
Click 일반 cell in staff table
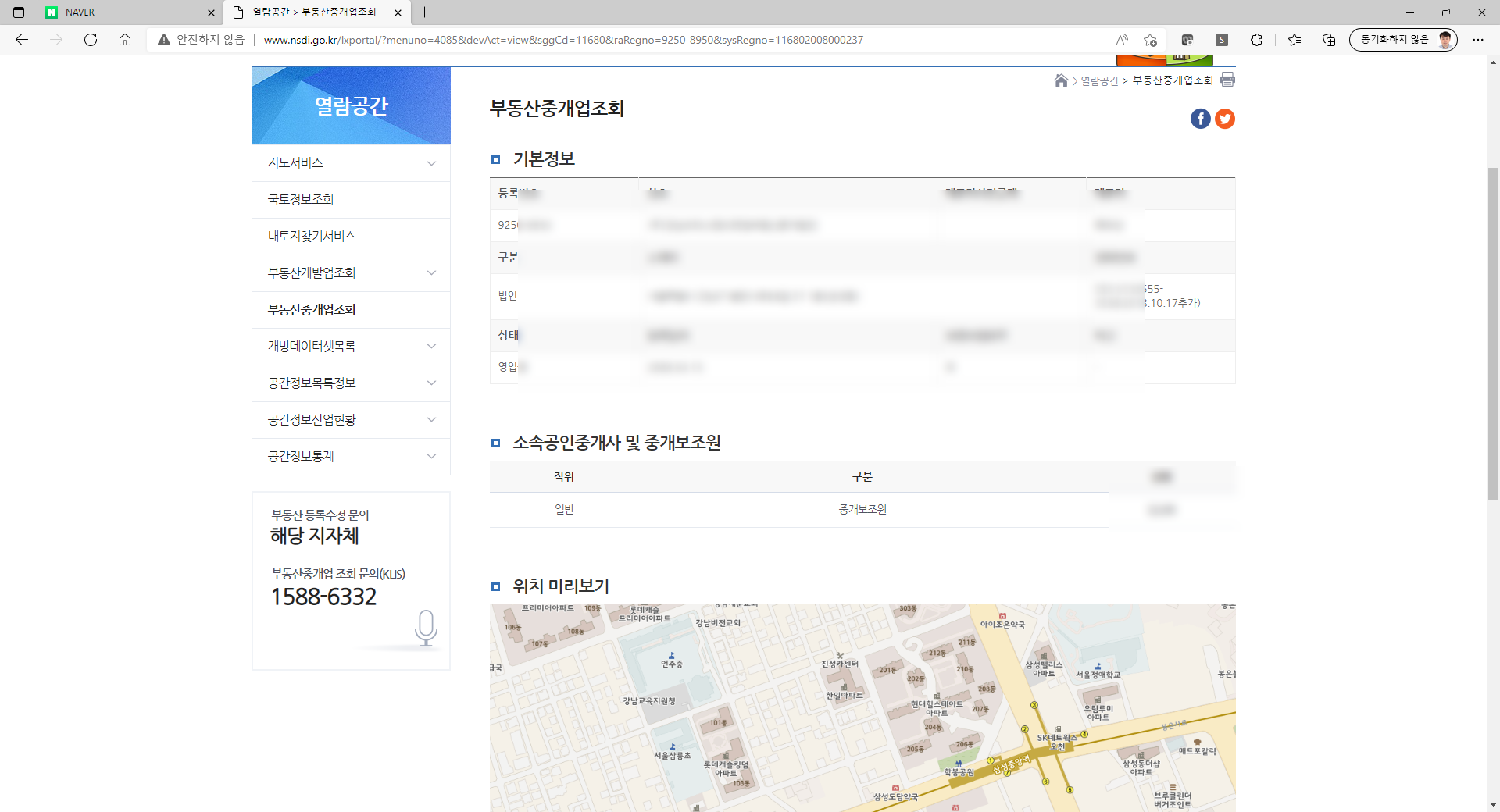(564, 510)
